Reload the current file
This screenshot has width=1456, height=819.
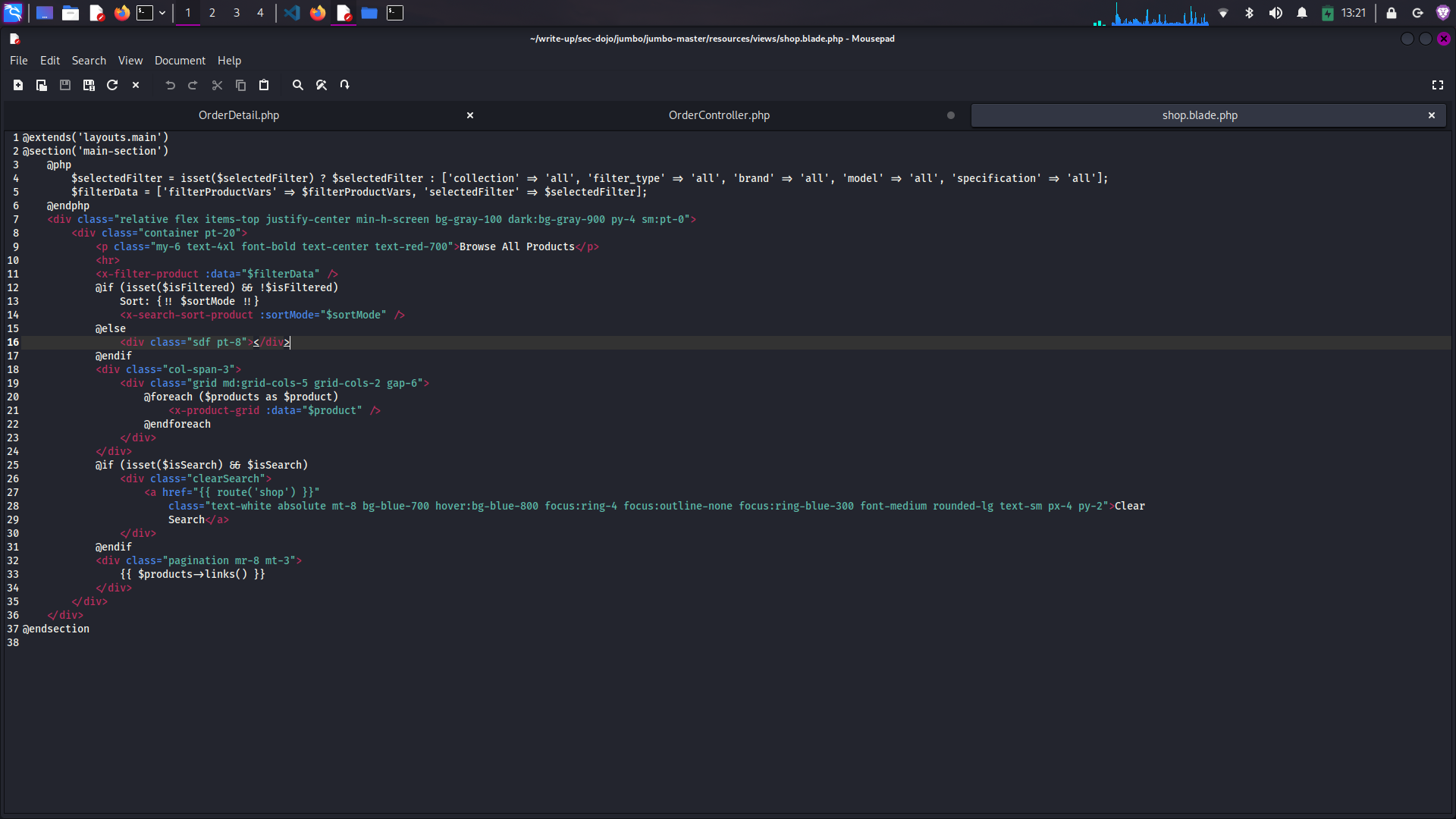(x=112, y=85)
